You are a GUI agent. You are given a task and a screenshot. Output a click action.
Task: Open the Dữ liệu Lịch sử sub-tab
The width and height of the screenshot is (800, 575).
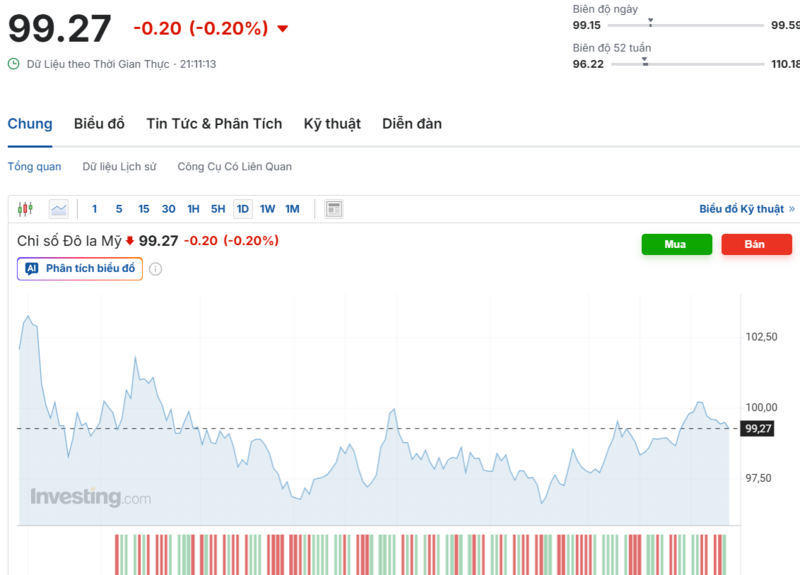(119, 167)
